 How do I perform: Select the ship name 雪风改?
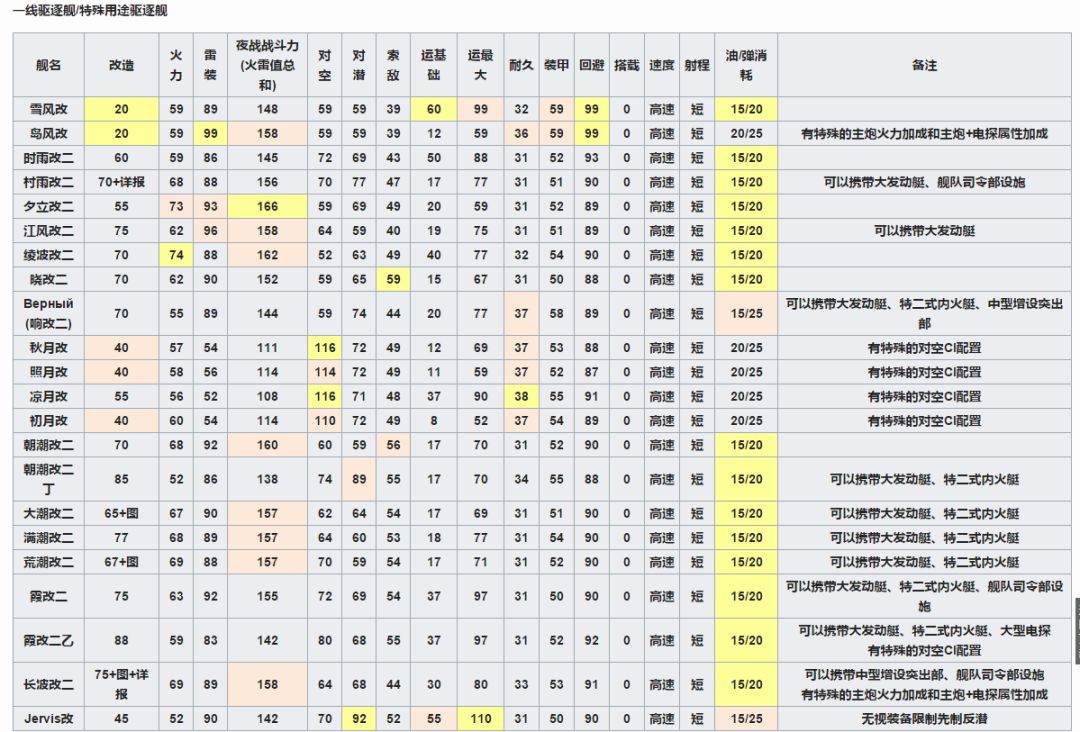pos(48,109)
